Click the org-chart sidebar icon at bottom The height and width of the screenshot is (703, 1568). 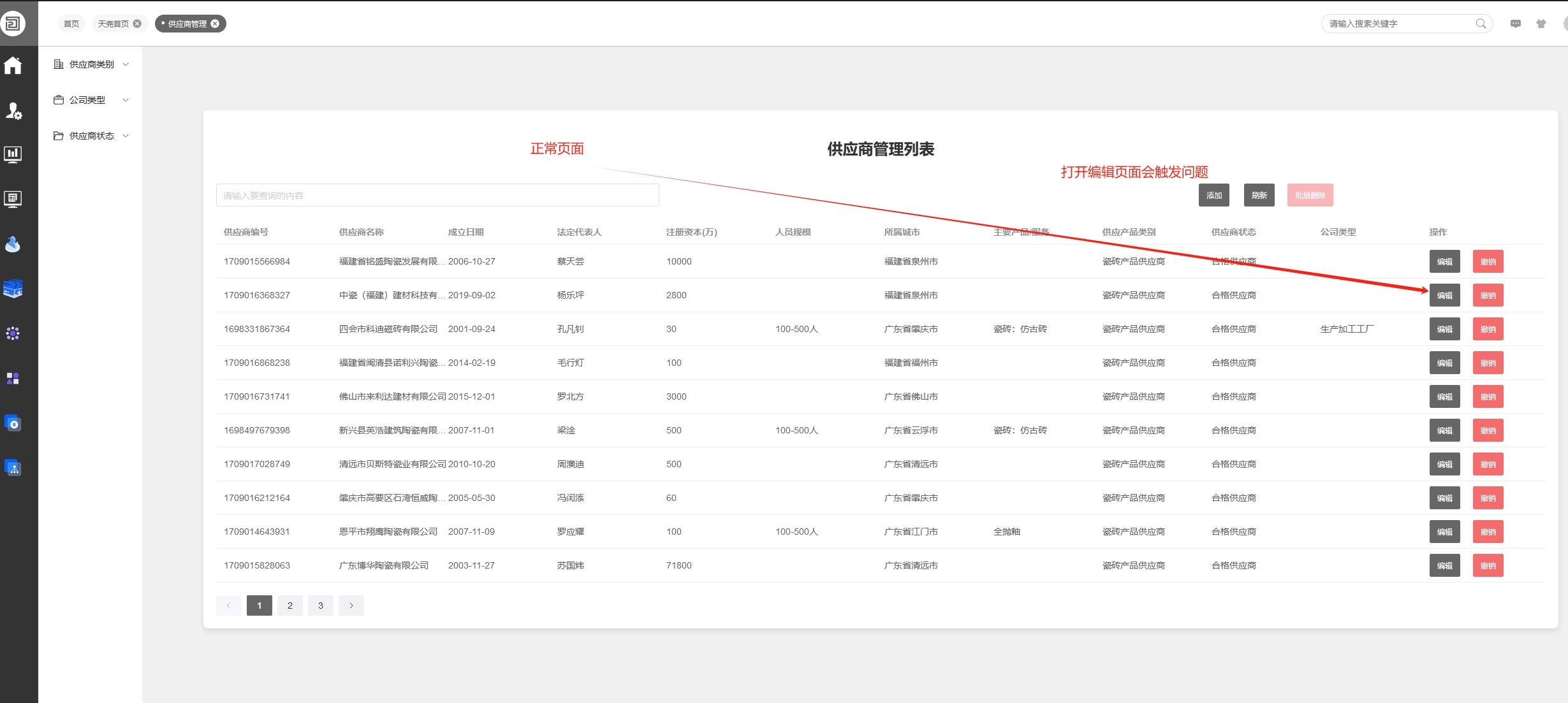[13, 468]
